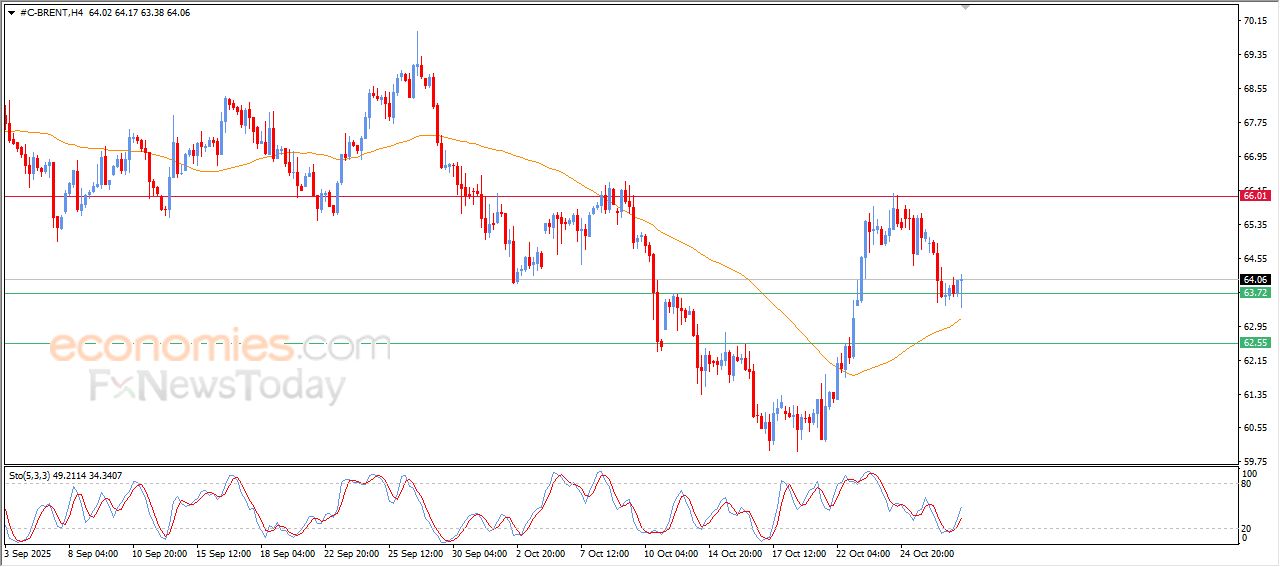Select the green 63.72 price label
The height and width of the screenshot is (567, 1280).
(x=1254, y=293)
